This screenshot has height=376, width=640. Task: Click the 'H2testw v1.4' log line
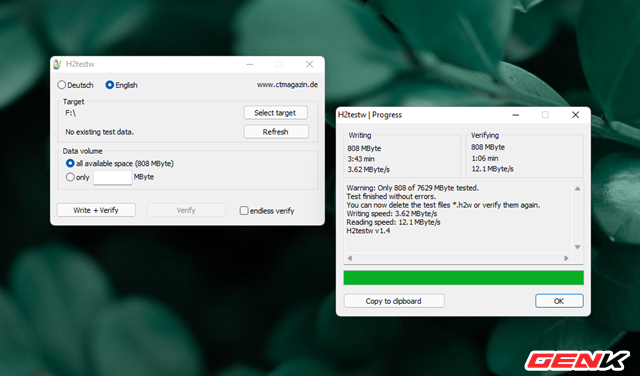368,231
